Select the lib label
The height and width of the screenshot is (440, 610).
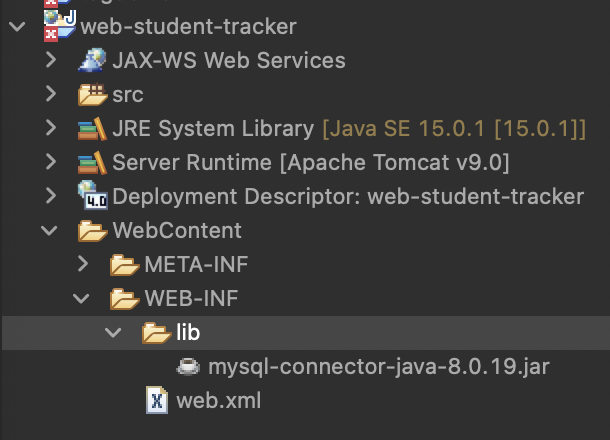click(x=188, y=332)
